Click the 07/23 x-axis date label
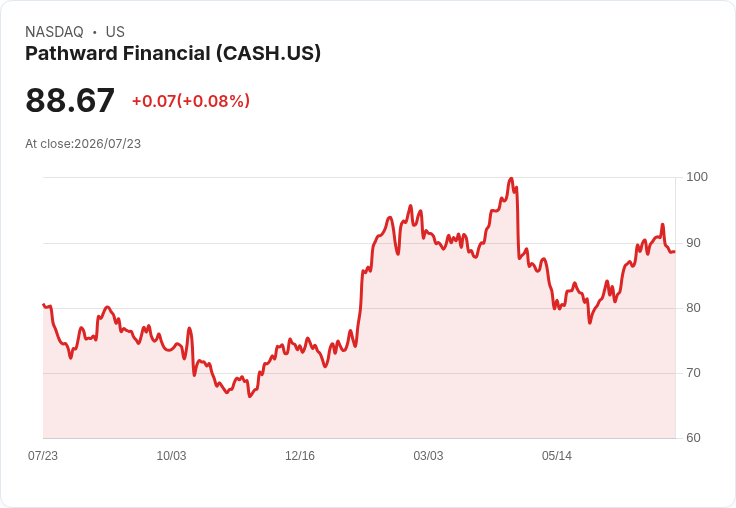Image resolution: width=736 pixels, height=508 pixels. [x=43, y=455]
